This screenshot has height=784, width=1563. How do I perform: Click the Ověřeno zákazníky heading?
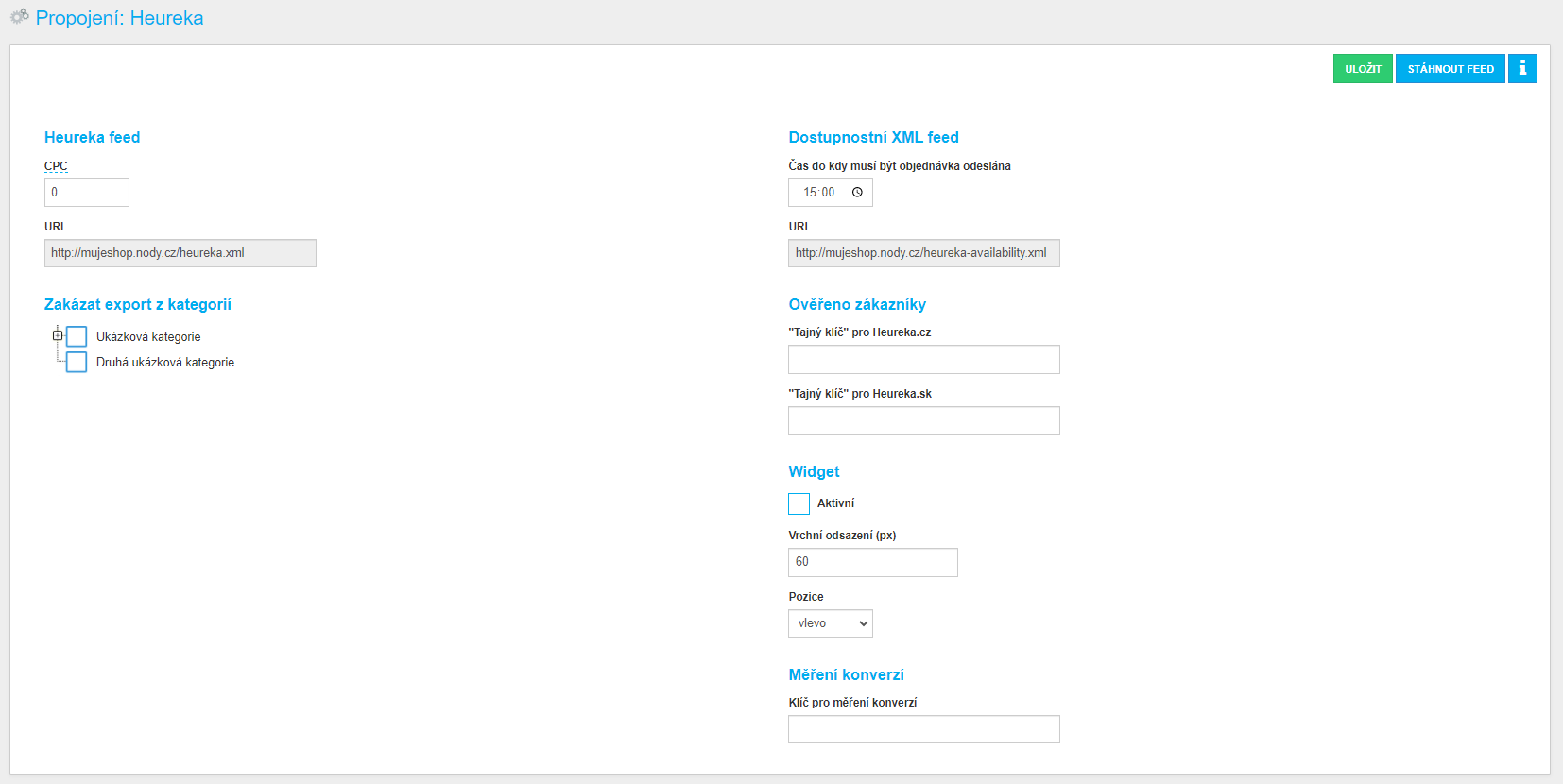pos(857,305)
